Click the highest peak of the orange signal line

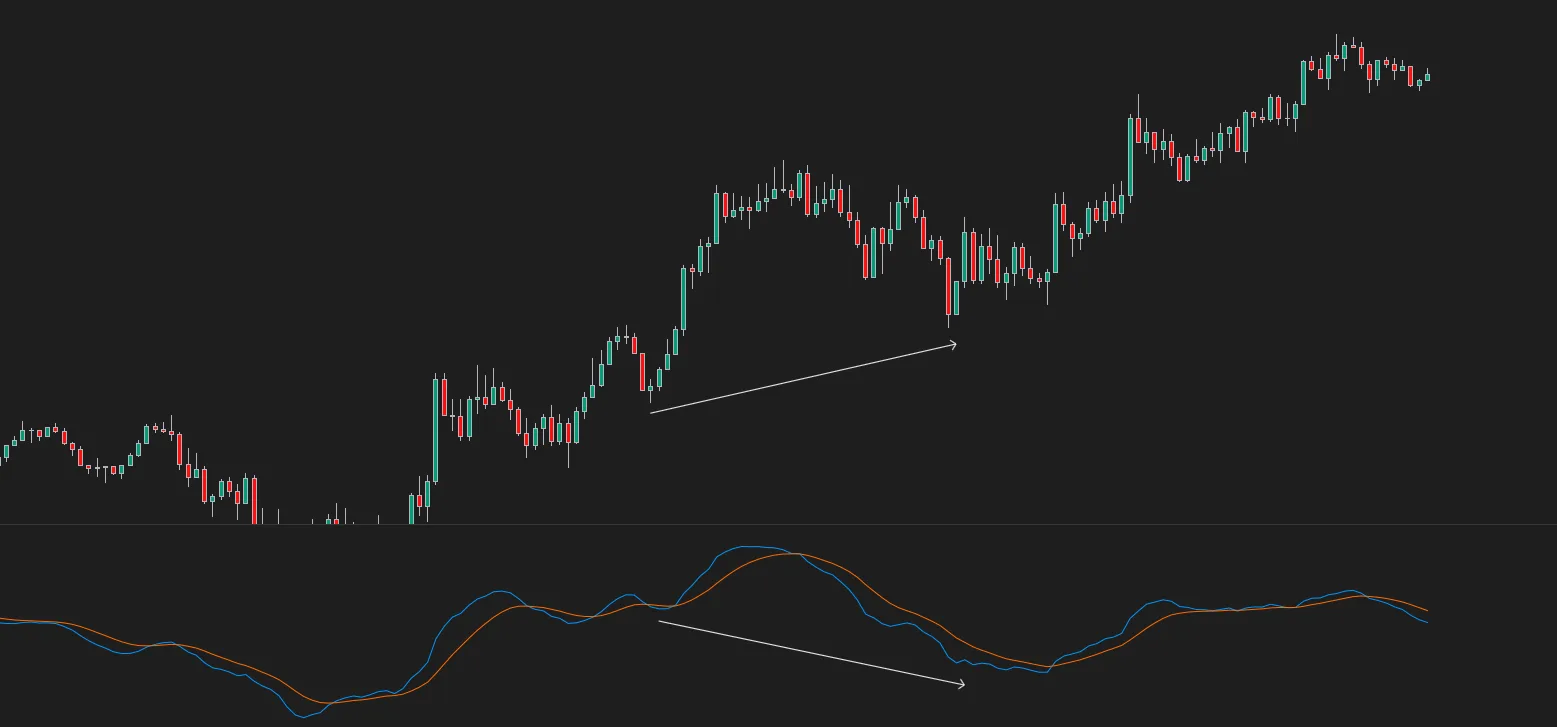(793, 553)
